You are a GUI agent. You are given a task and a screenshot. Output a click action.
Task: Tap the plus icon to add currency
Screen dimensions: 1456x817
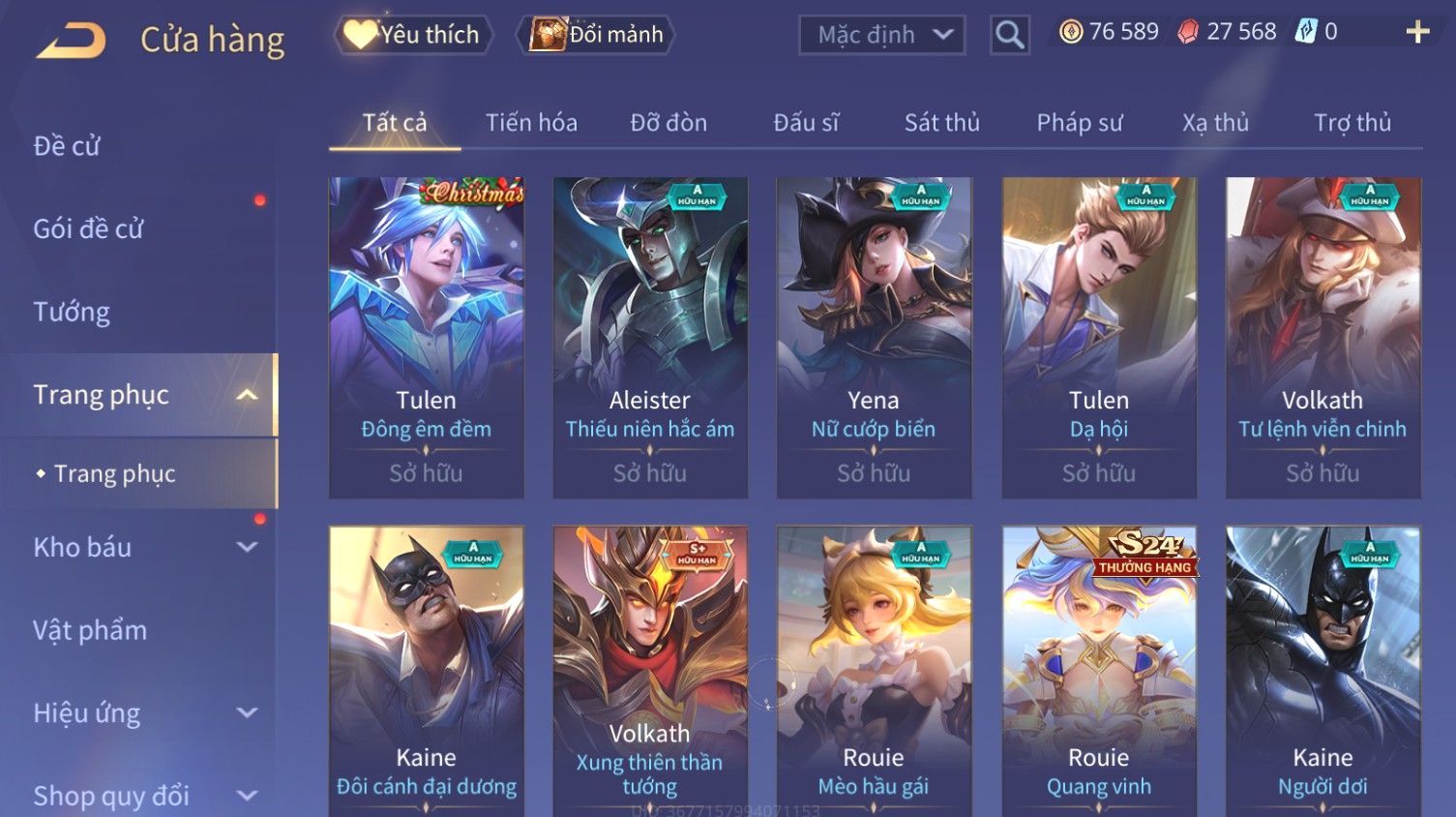tap(1417, 32)
